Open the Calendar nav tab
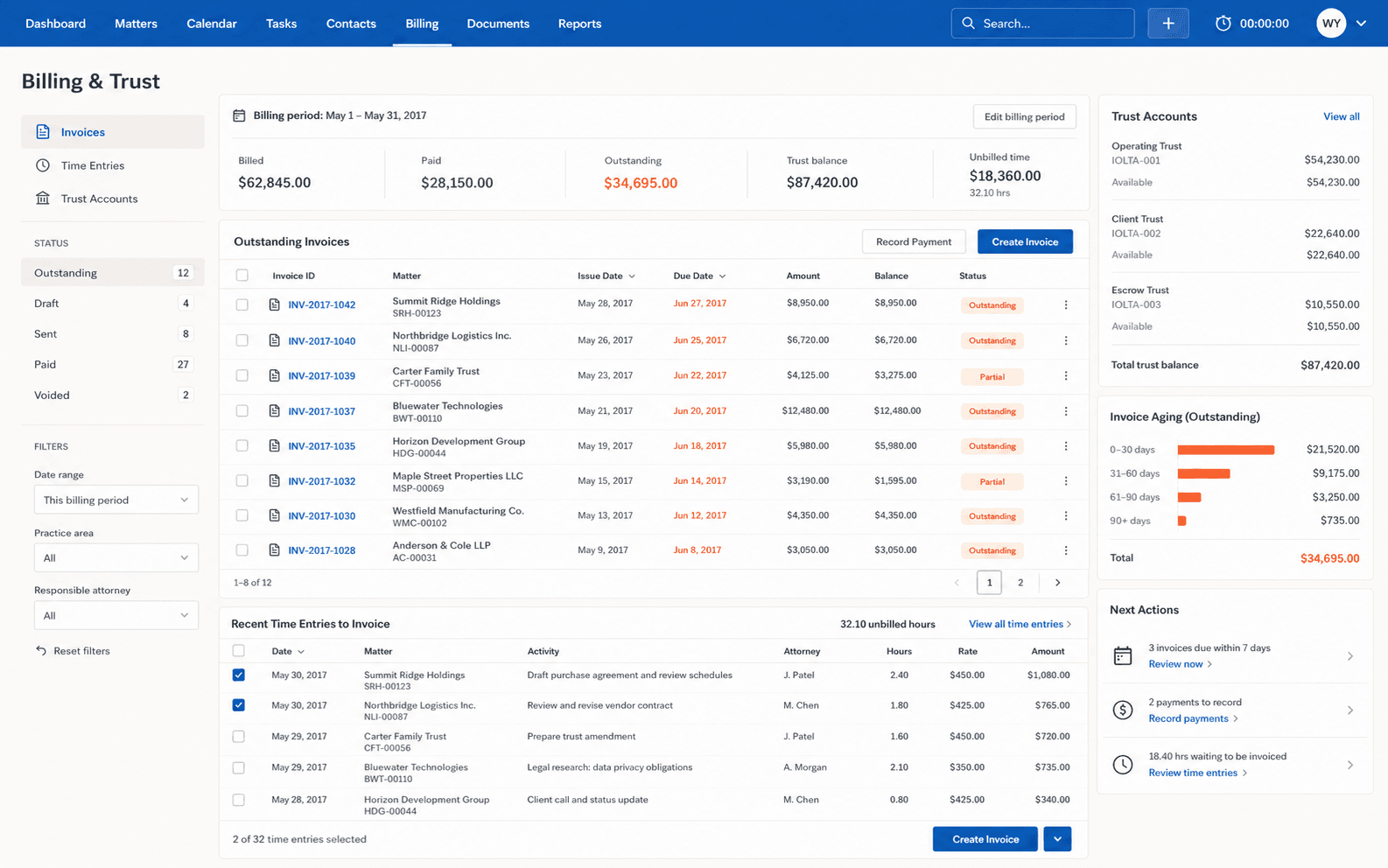Image resolution: width=1388 pixels, height=868 pixels. (212, 24)
